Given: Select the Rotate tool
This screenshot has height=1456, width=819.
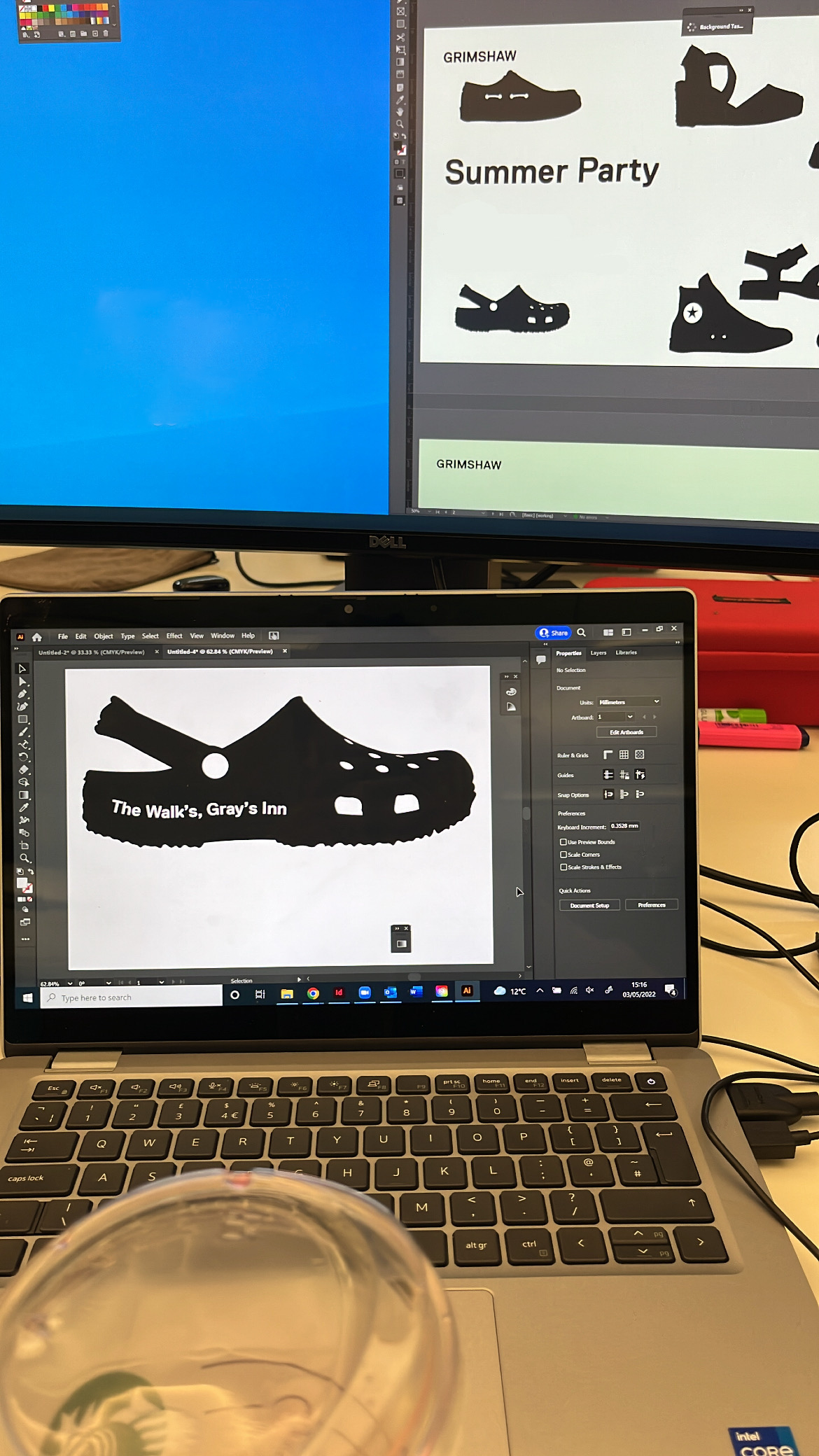Looking at the screenshot, I should click(23, 757).
